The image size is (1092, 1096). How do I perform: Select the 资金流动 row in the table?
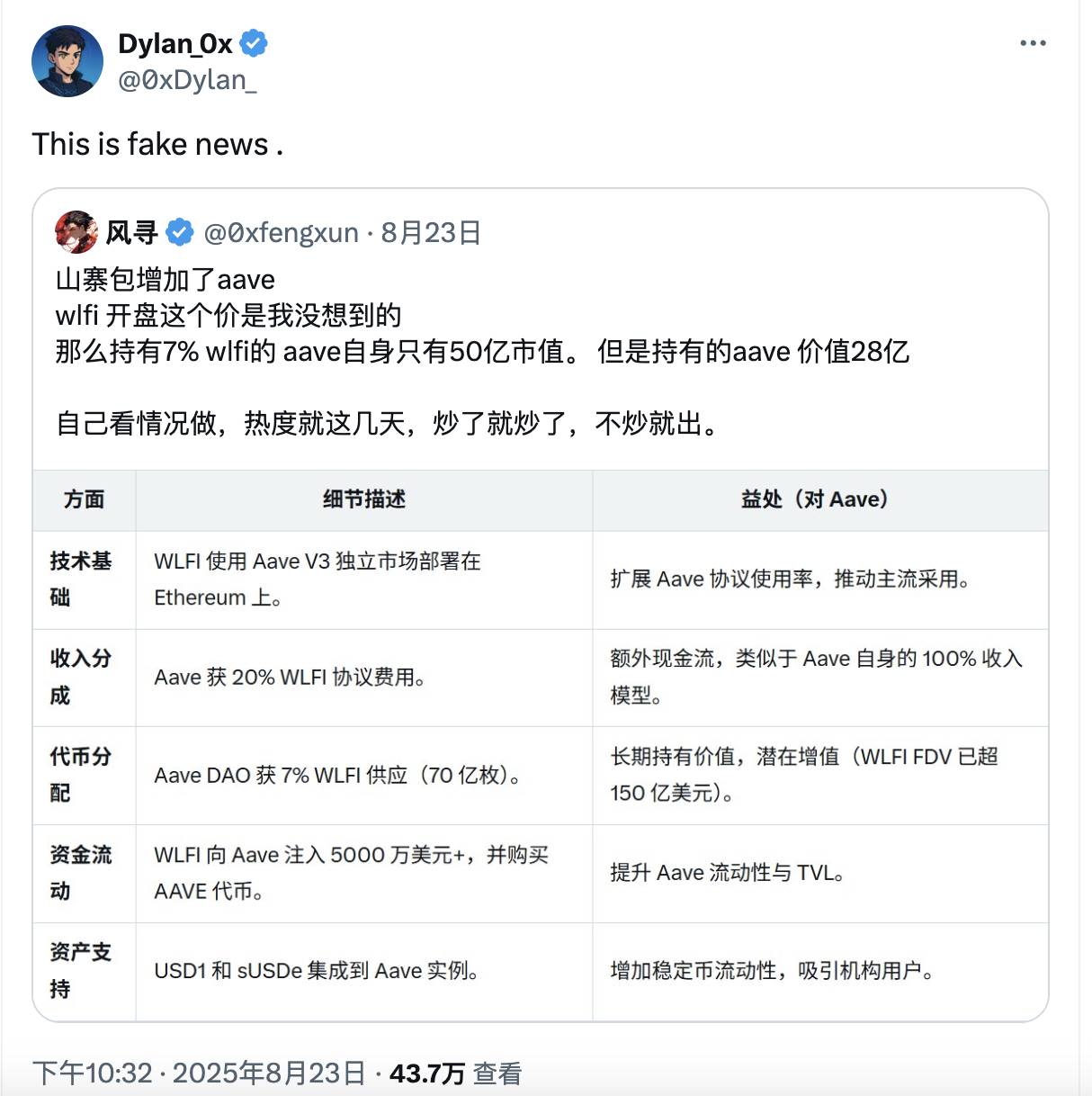(x=82, y=873)
